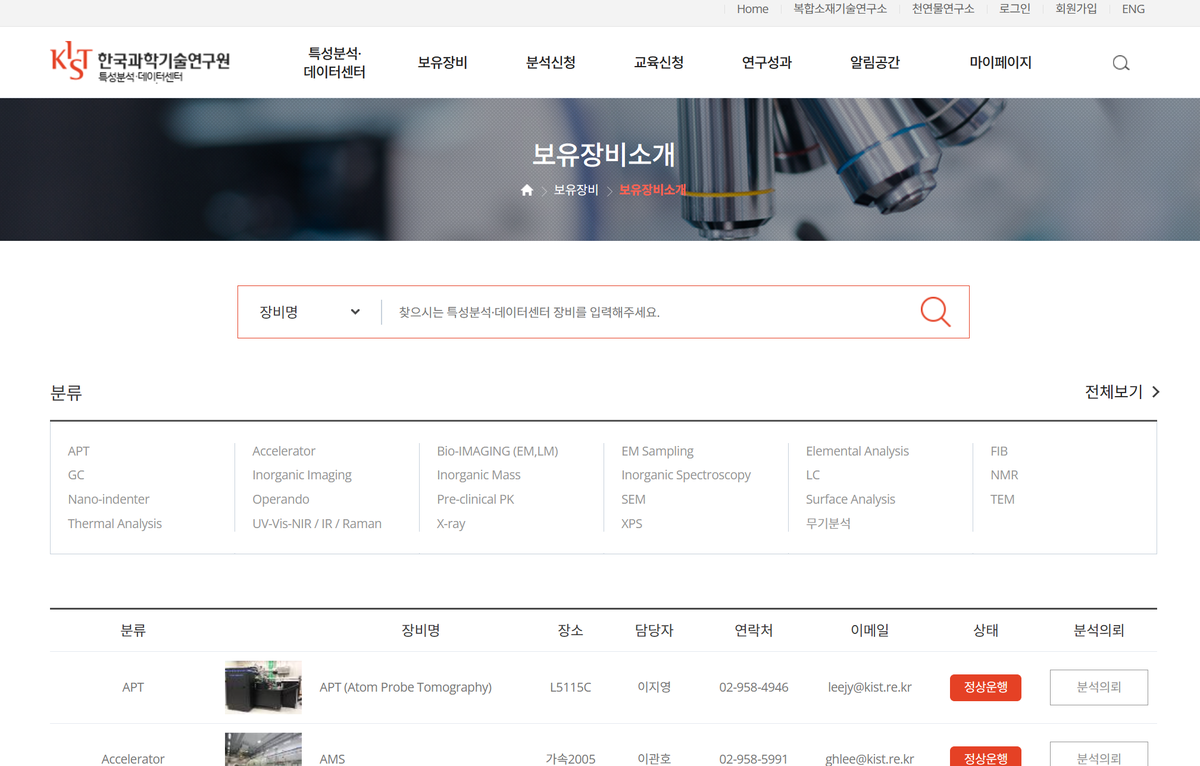Expand 전체보기 to view all categories
1200x766 pixels.
[x=1122, y=392]
